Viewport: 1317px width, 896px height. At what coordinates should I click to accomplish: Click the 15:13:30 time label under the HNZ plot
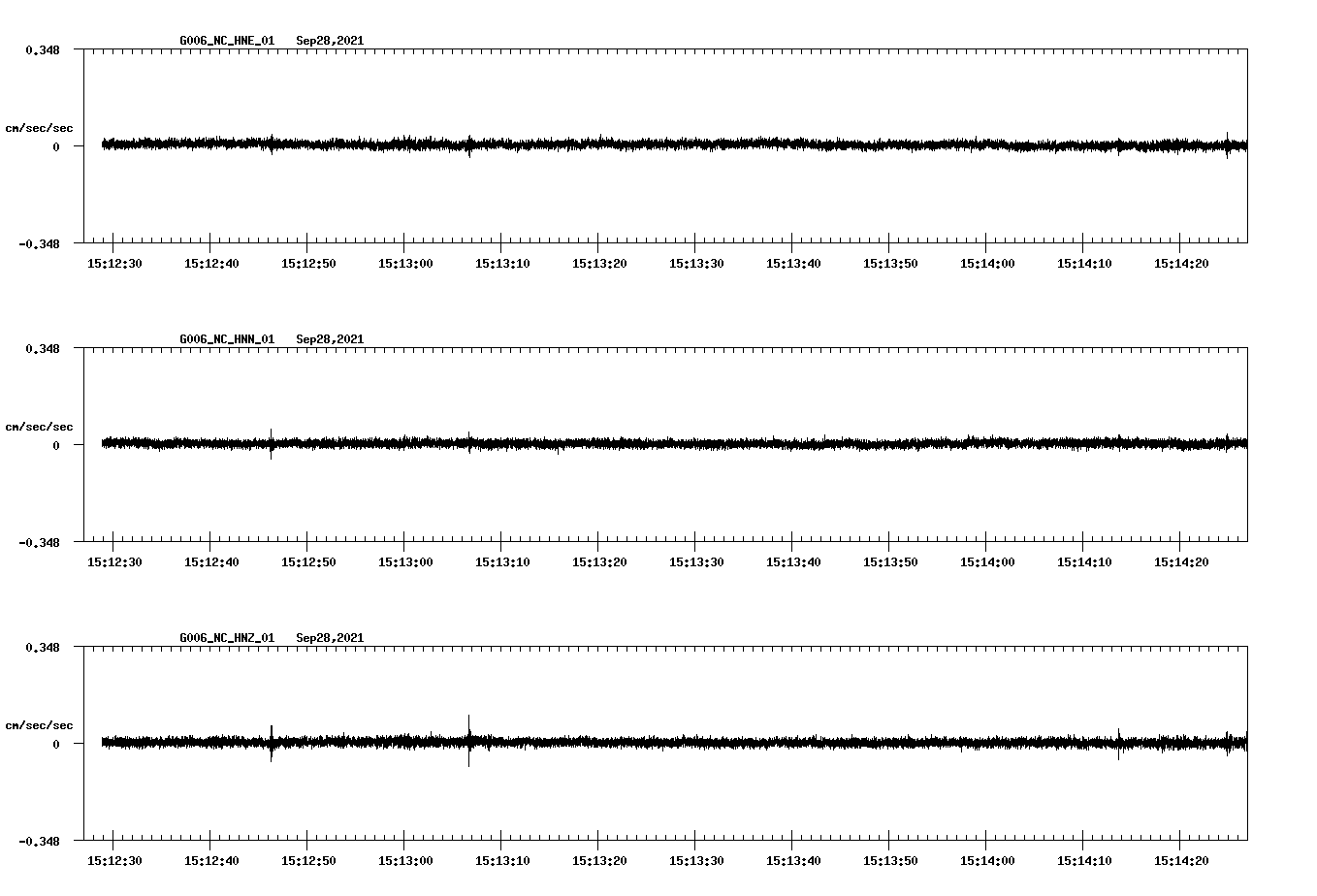tap(696, 860)
